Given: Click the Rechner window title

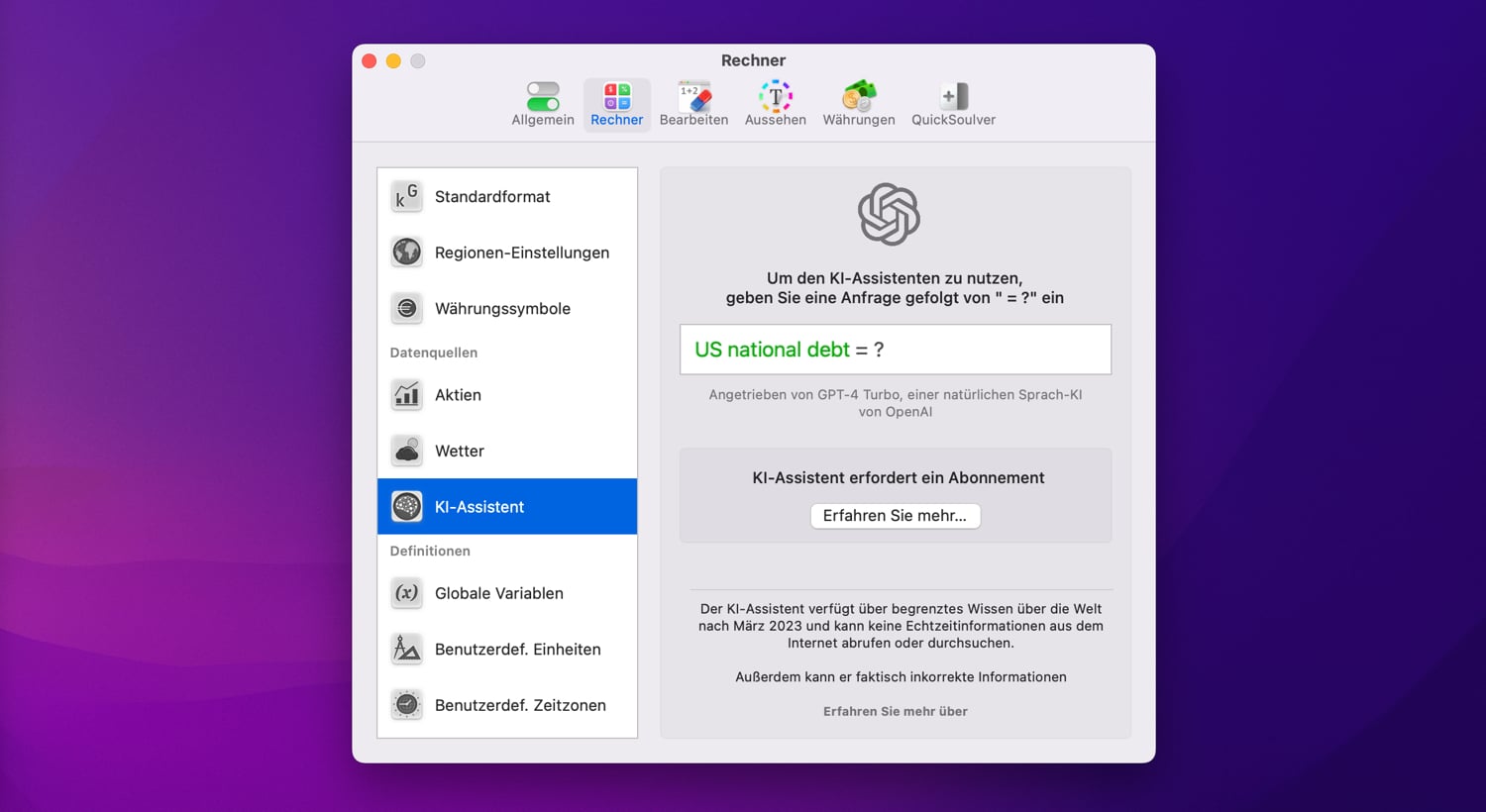Looking at the screenshot, I should [753, 60].
